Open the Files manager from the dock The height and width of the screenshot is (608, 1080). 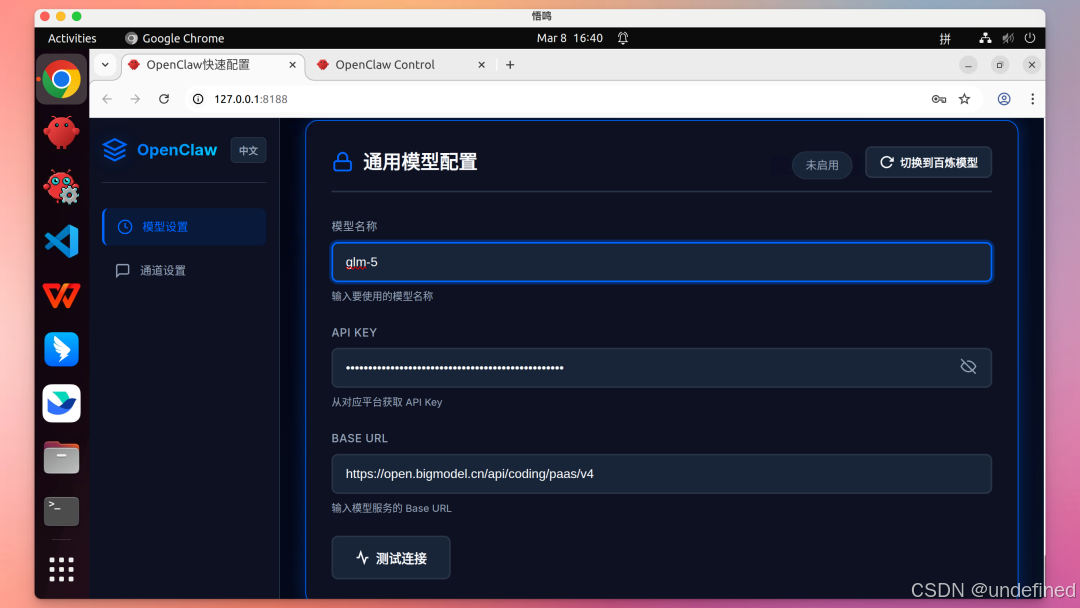(x=61, y=457)
